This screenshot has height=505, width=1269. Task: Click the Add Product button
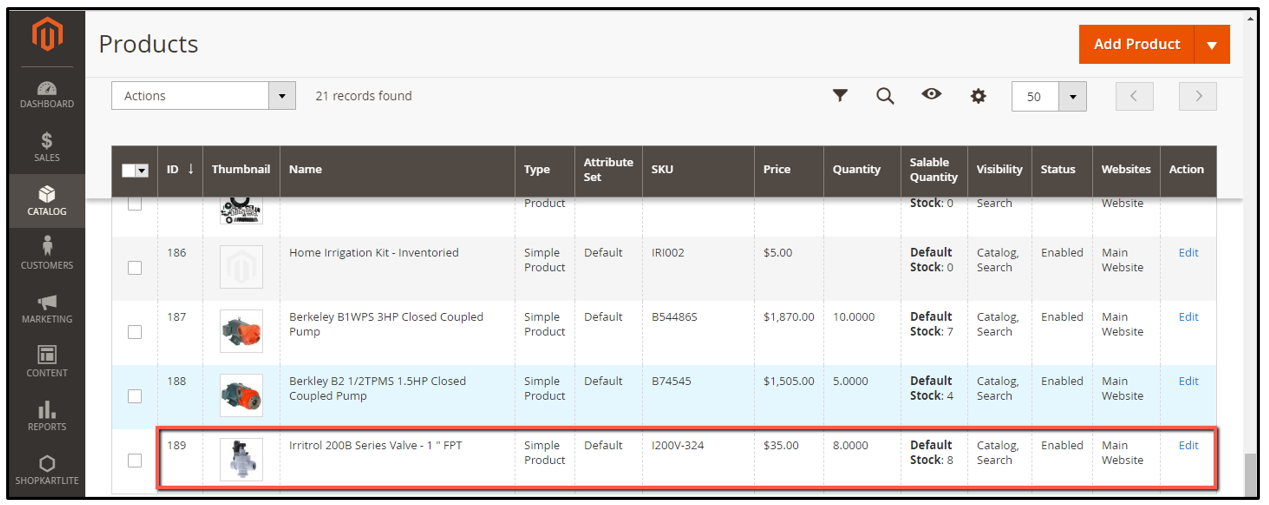(1137, 44)
